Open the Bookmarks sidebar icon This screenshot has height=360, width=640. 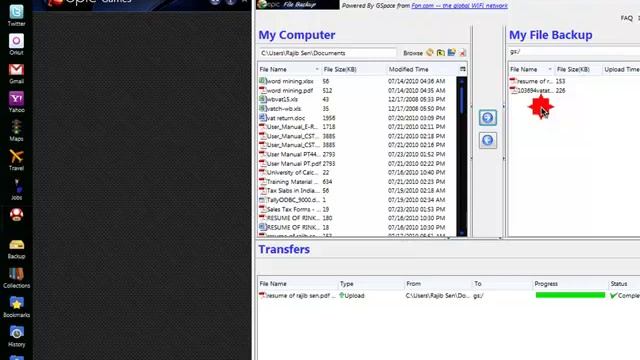point(16,307)
